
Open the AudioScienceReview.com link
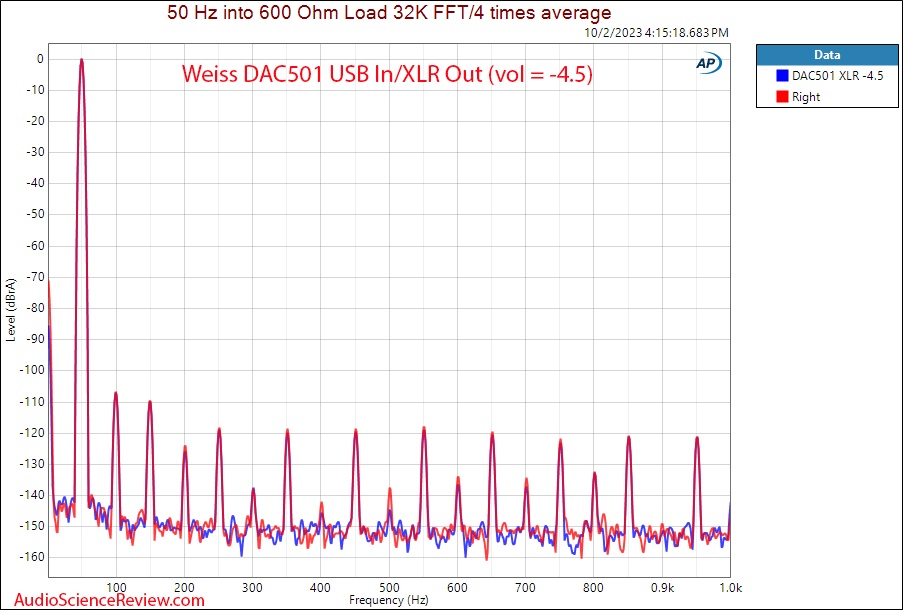click(109, 600)
